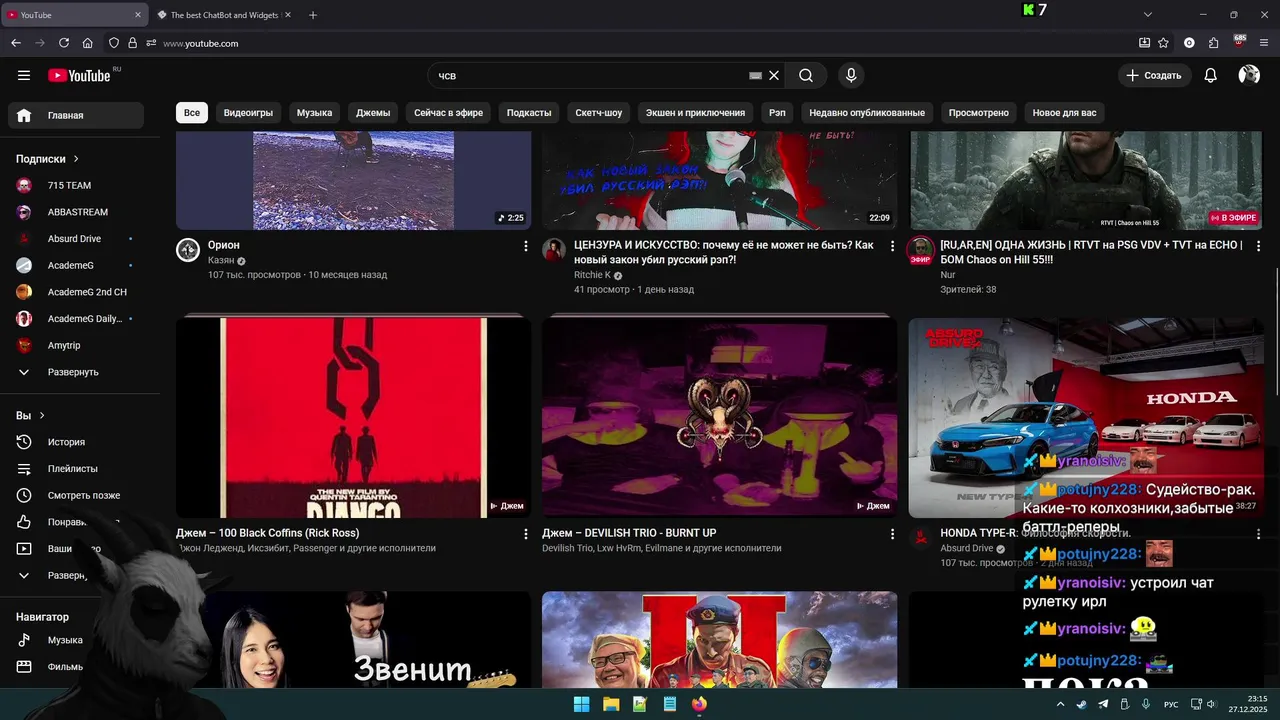The width and height of the screenshot is (1280, 720).
Task: Switch to The best ChatBot and Widgets tab
Action: [x=224, y=15]
